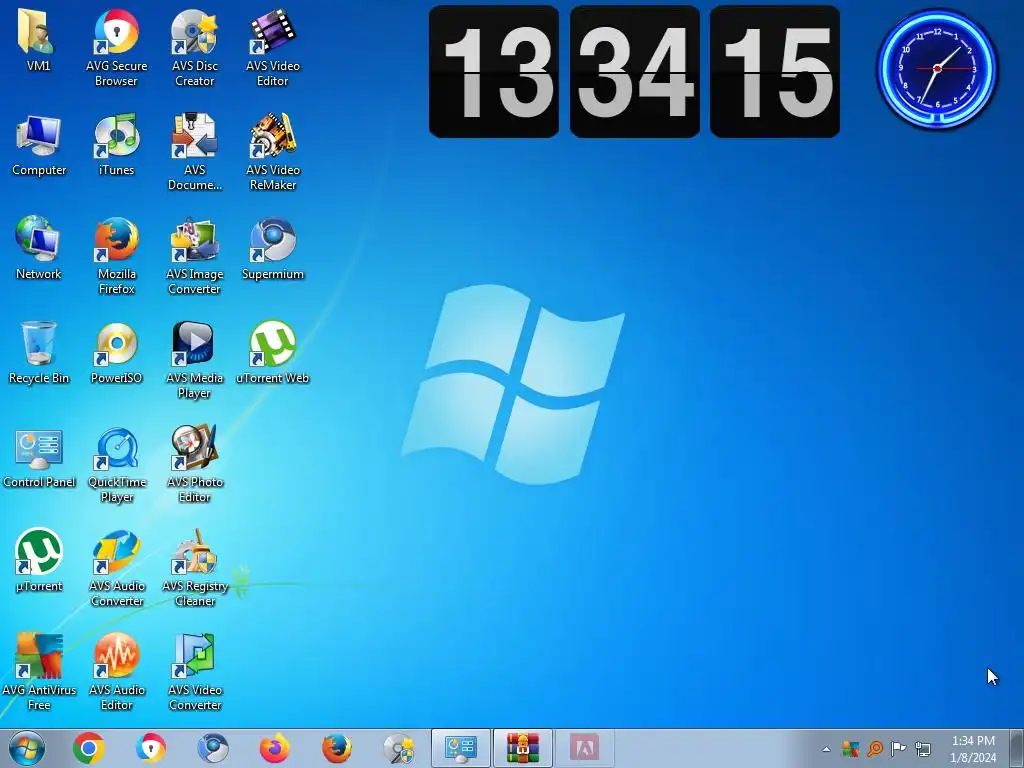This screenshot has height=768, width=1024.
Task: Open the taskbar date and time
Action: pyautogui.click(x=973, y=749)
